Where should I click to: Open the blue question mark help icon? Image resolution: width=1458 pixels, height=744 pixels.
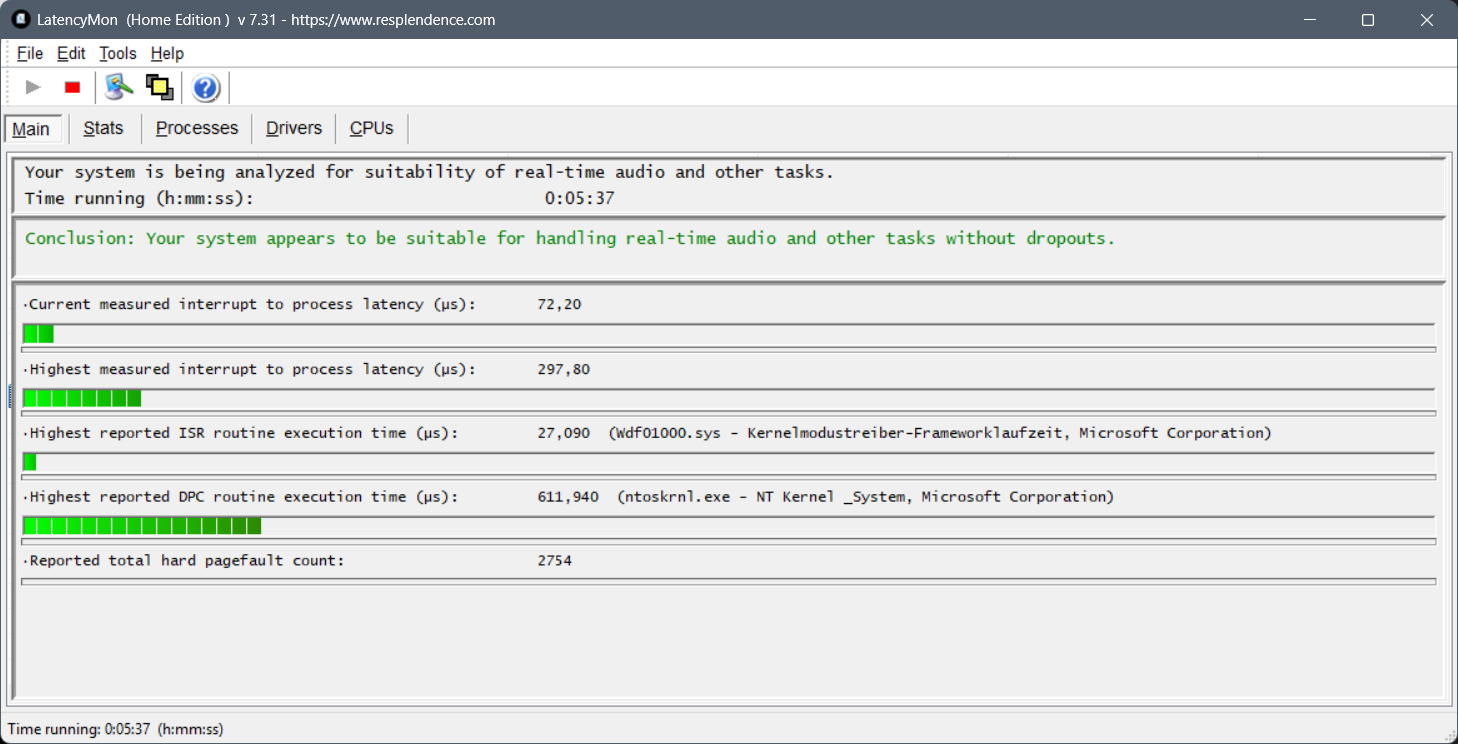pos(206,88)
